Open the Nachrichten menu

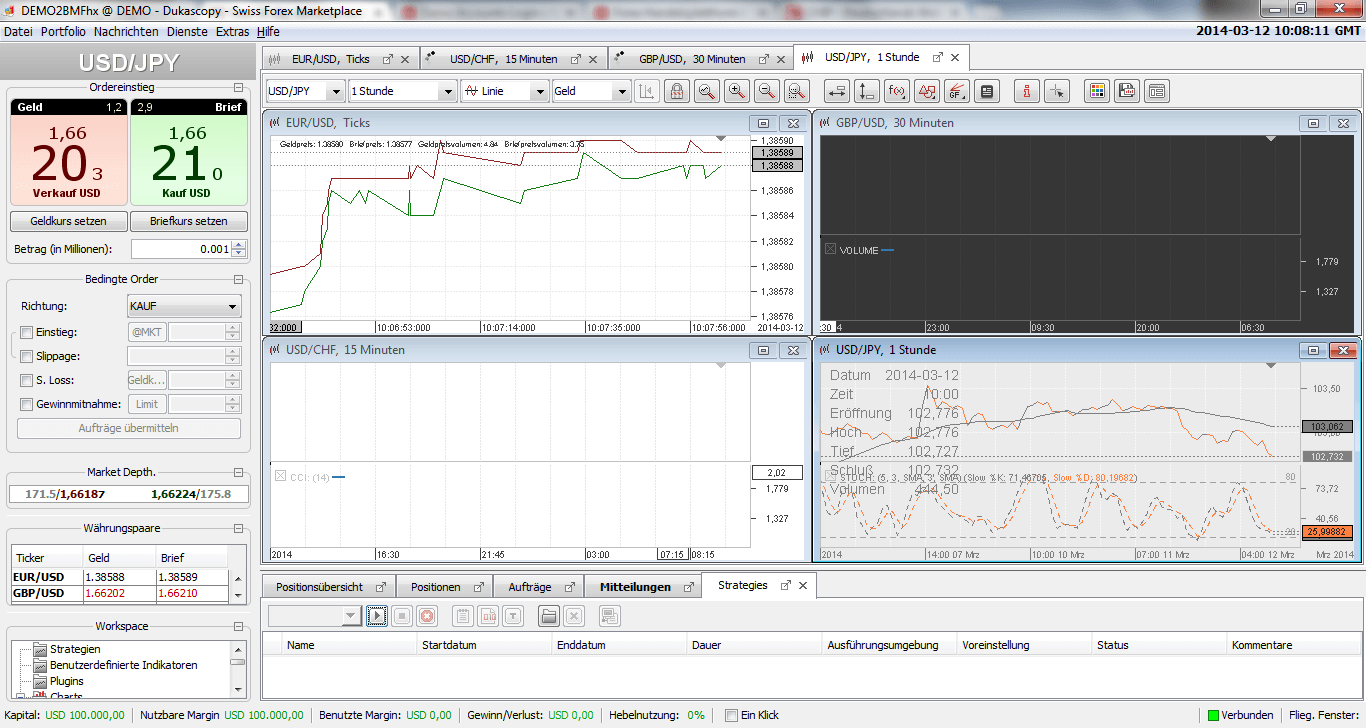click(126, 31)
